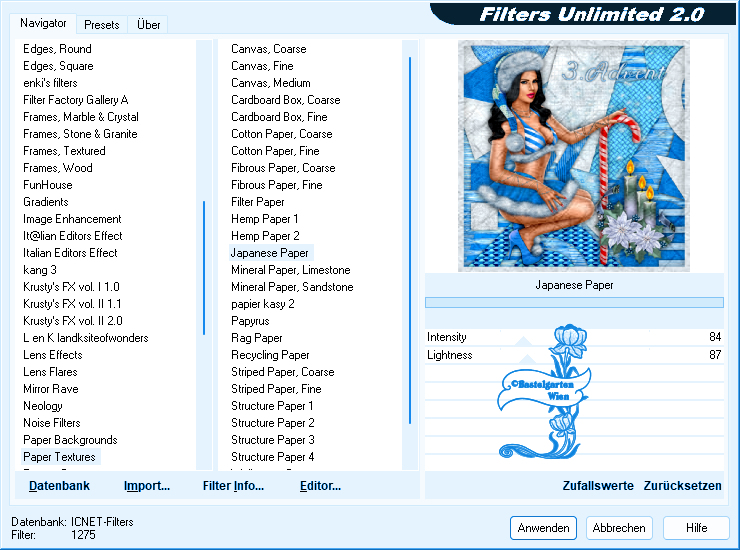Image resolution: width=740 pixels, height=550 pixels.
Task: Choose the 'Canvas, Medium' filter
Action: 270,83
